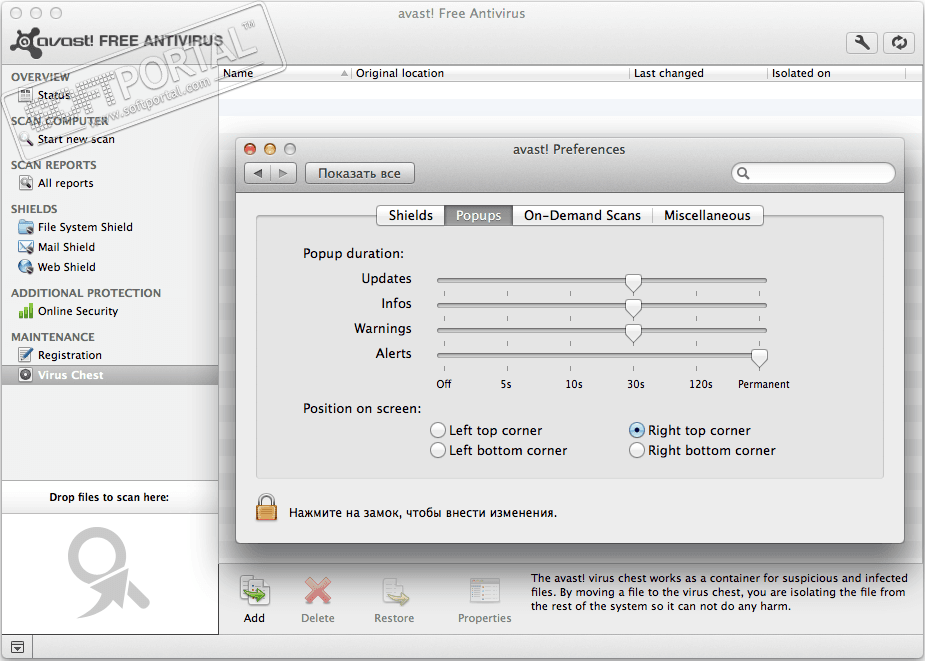
Task: Sort by Original location column
Action: [491, 73]
